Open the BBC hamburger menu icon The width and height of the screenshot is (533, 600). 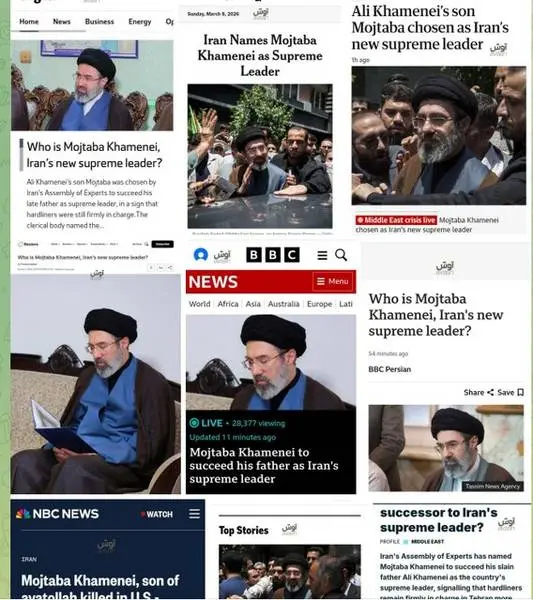322,255
